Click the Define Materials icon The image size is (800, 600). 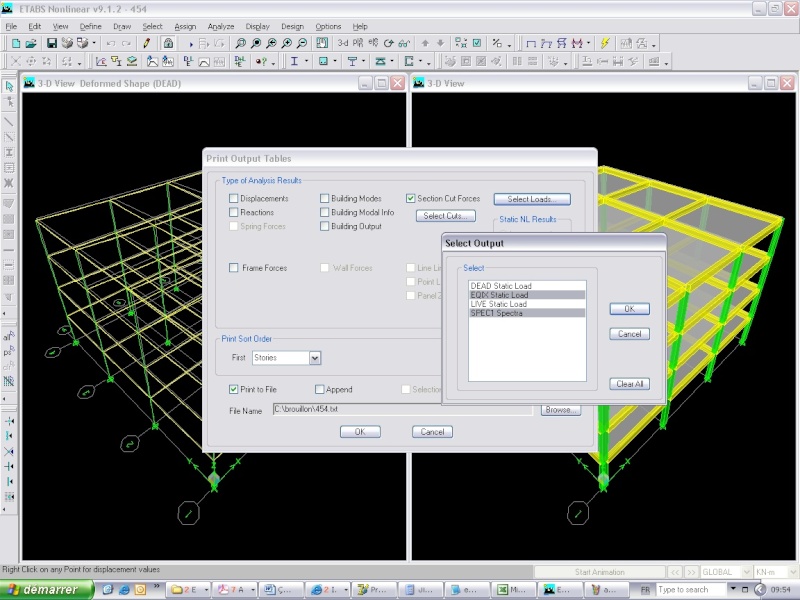[x=101, y=62]
